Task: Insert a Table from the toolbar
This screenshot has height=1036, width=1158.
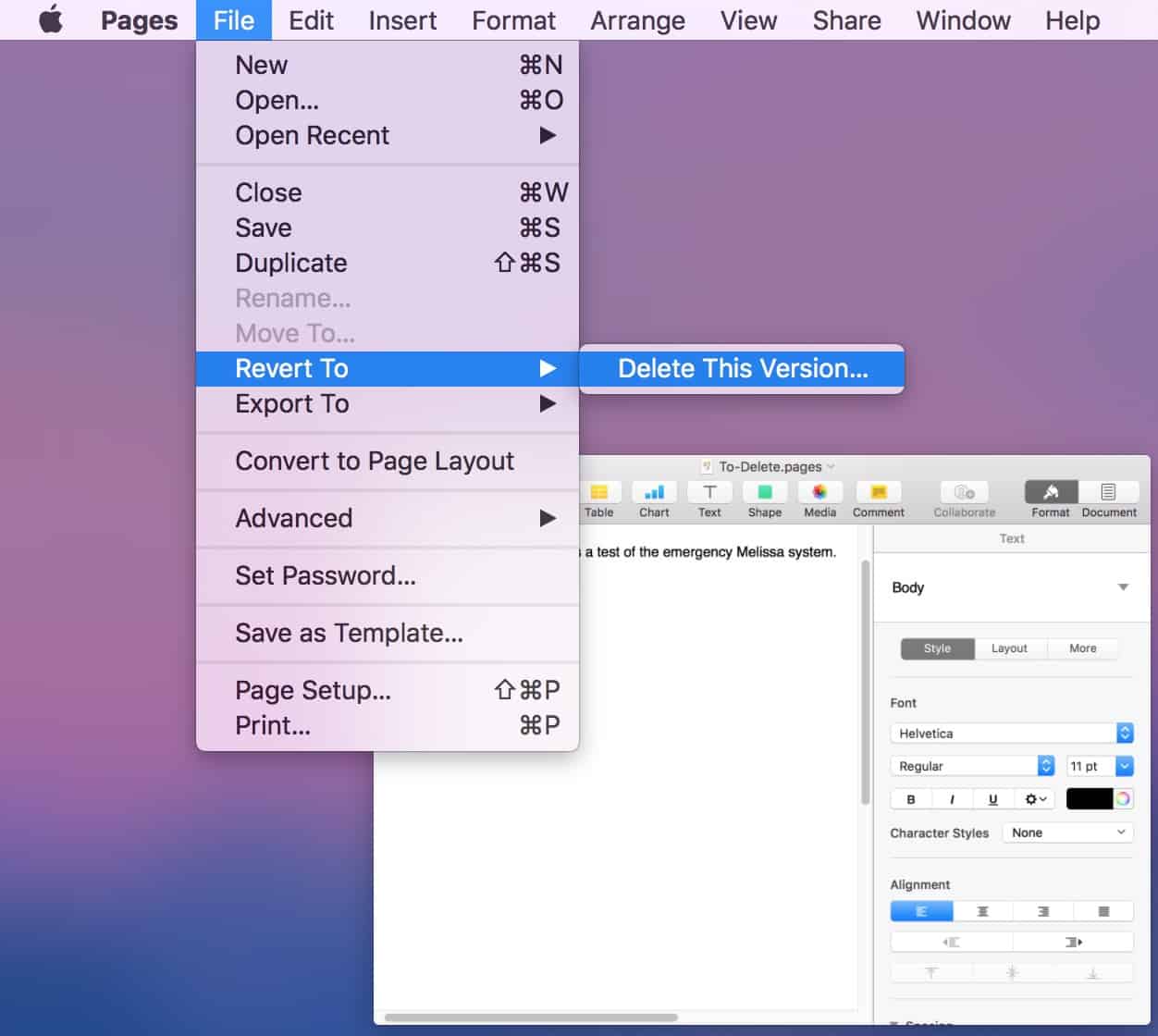Action: pos(598,499)
